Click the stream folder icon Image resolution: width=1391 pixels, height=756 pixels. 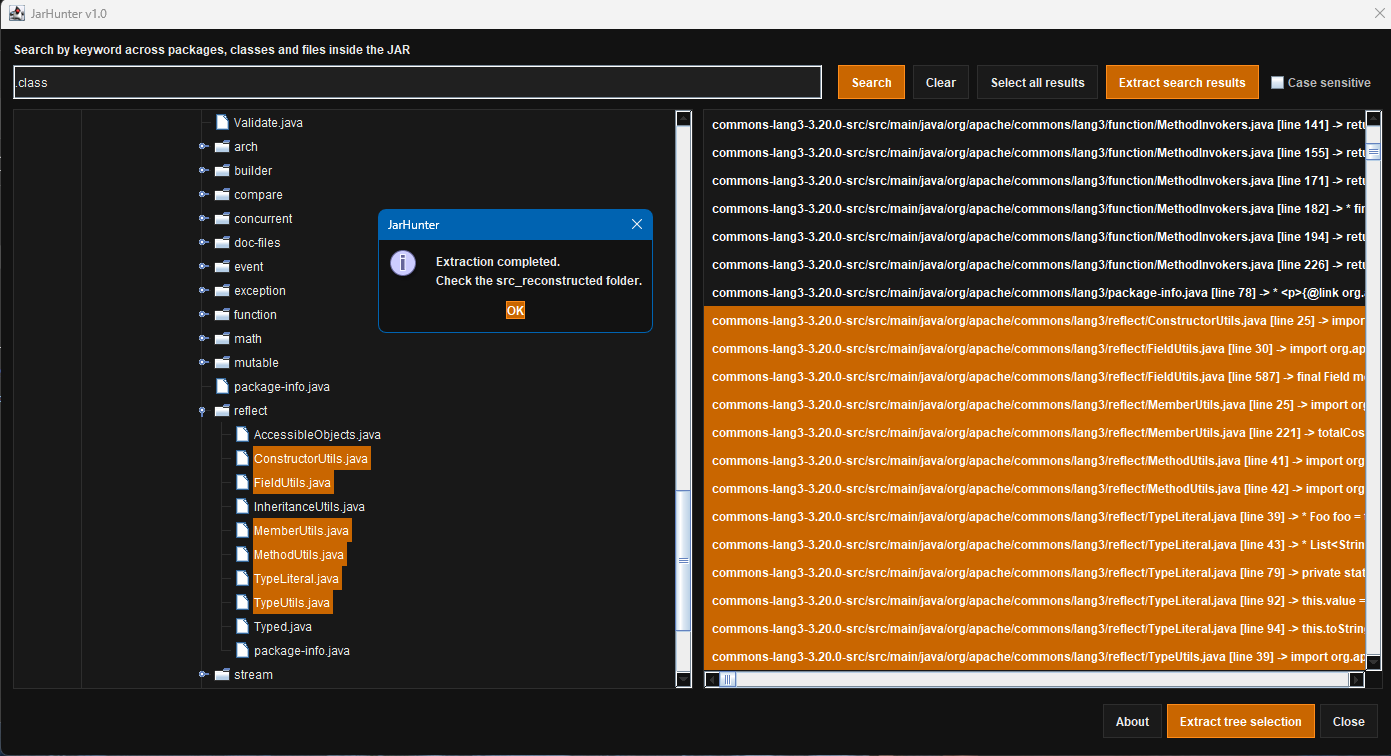click(x=222, y=675)
